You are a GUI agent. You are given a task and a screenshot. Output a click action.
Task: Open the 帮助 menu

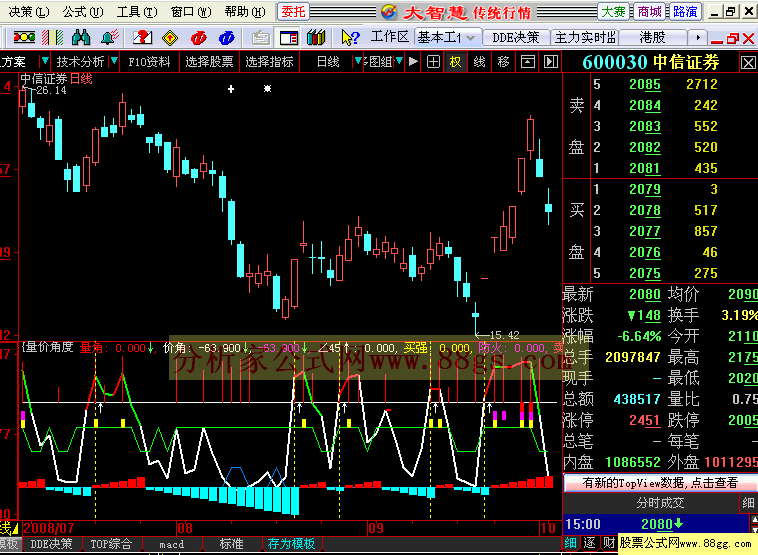tap(245, 11)
